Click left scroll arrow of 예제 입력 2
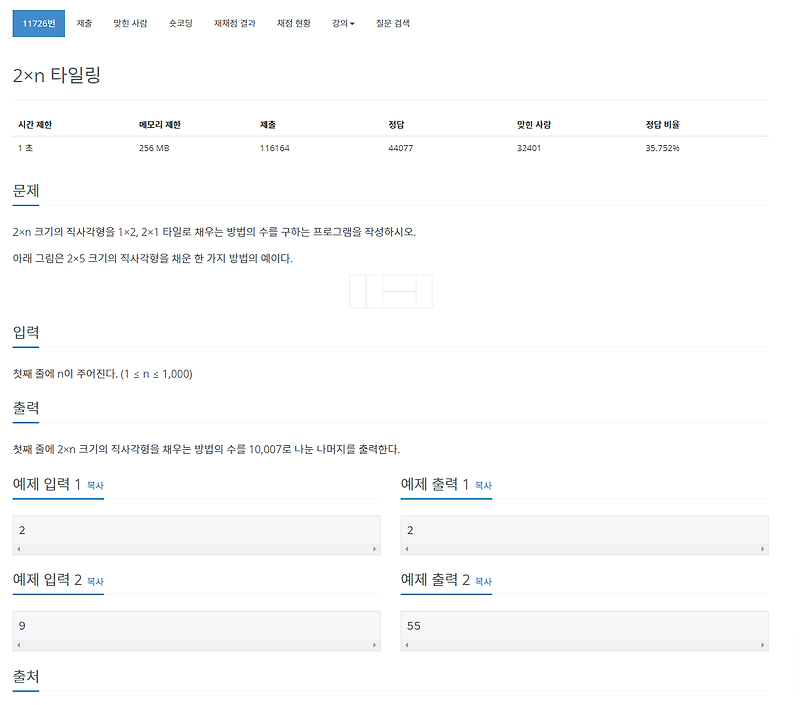The image size is (800, 705). 18,646
